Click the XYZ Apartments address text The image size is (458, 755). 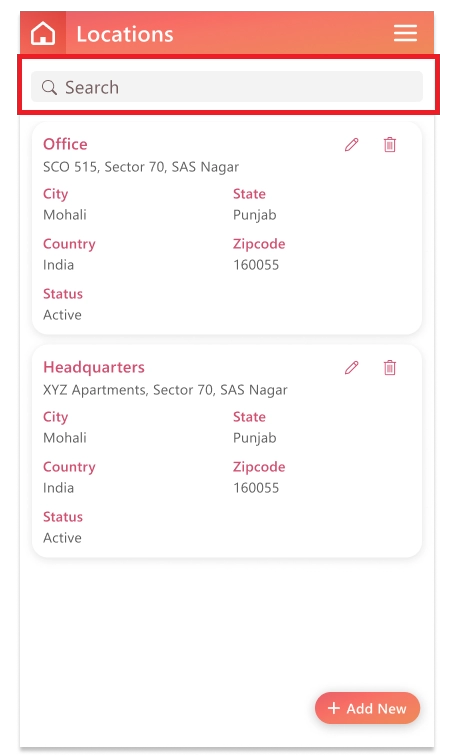(x=165, y=390)
